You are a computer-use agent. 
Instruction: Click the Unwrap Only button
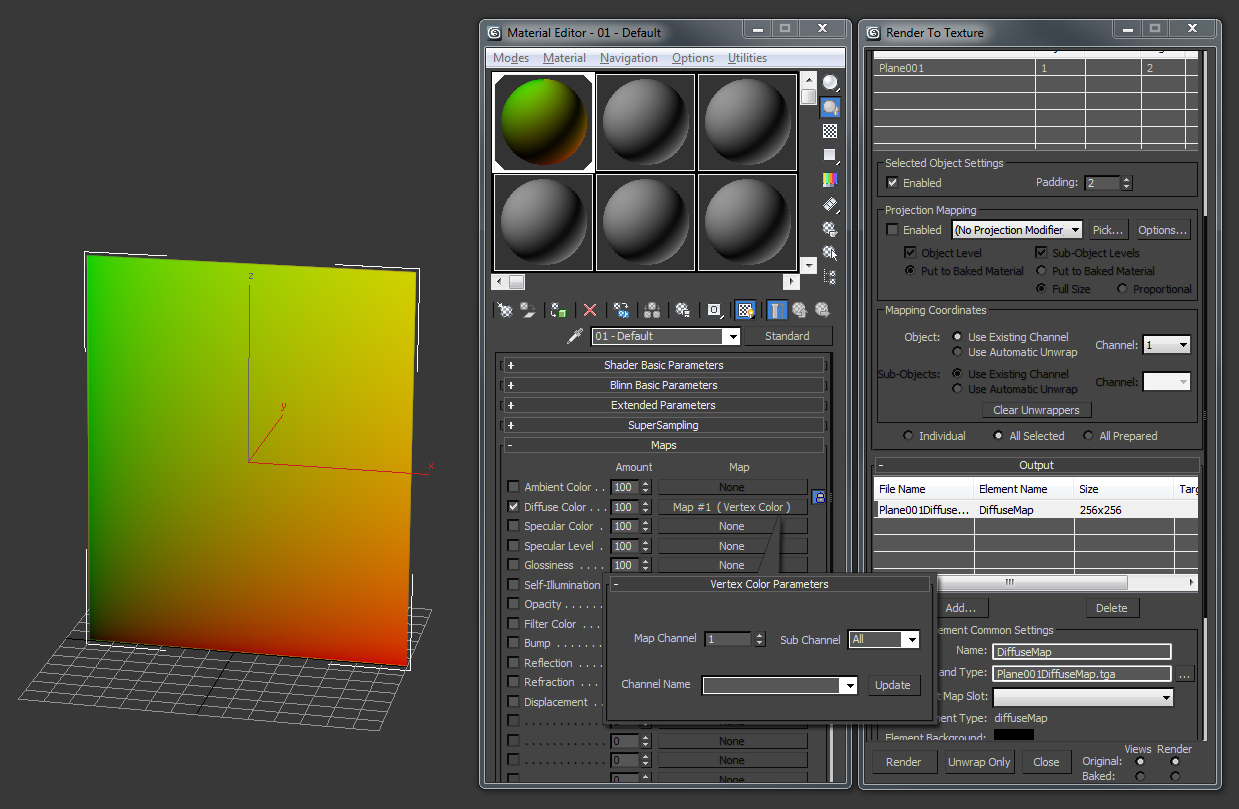pos(978,761)
